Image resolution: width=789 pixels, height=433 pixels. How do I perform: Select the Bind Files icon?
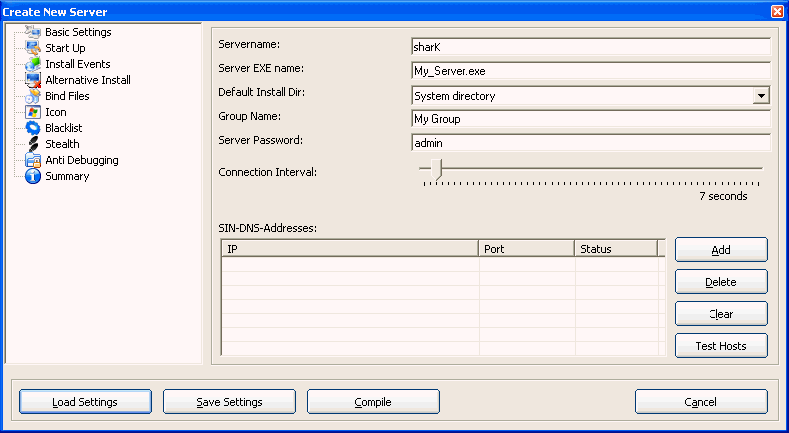click(x=32, y=96)
